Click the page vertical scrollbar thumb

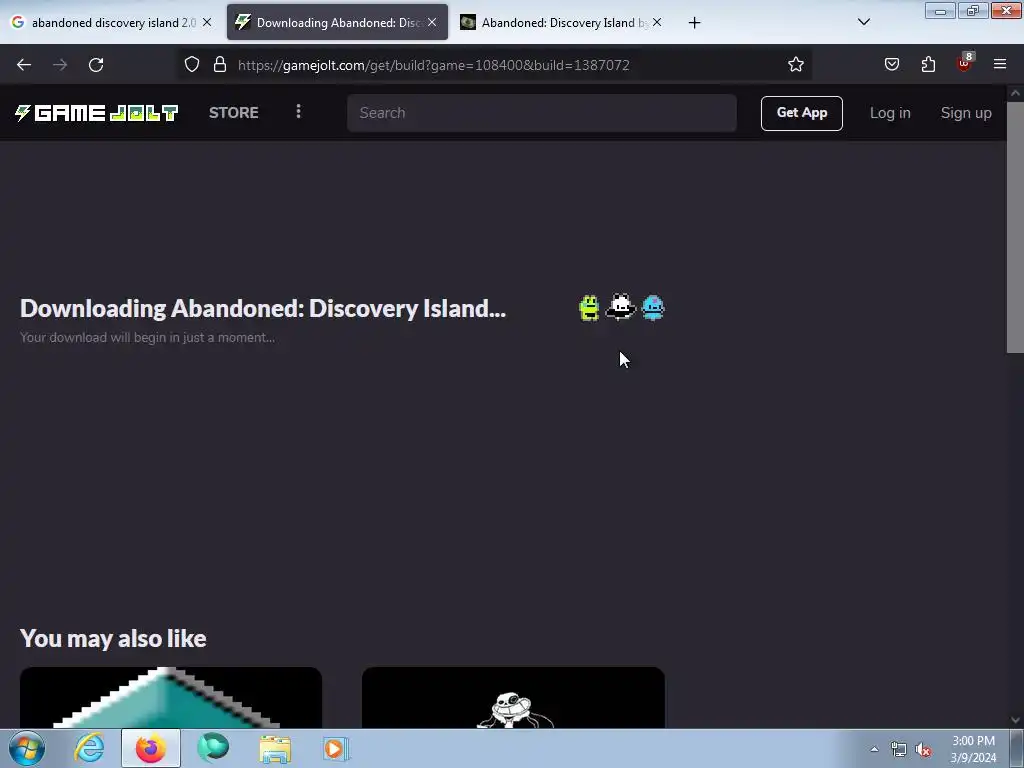click(x=1015, y=227)
